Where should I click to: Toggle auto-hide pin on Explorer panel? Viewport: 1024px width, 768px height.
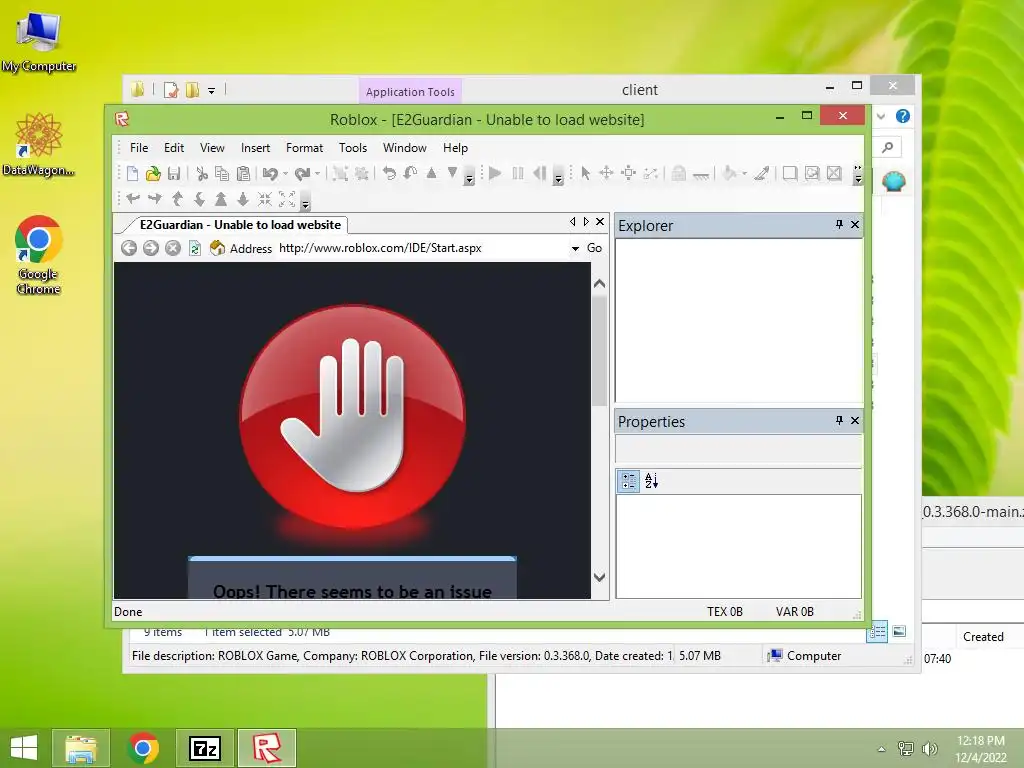pos(839,224)
